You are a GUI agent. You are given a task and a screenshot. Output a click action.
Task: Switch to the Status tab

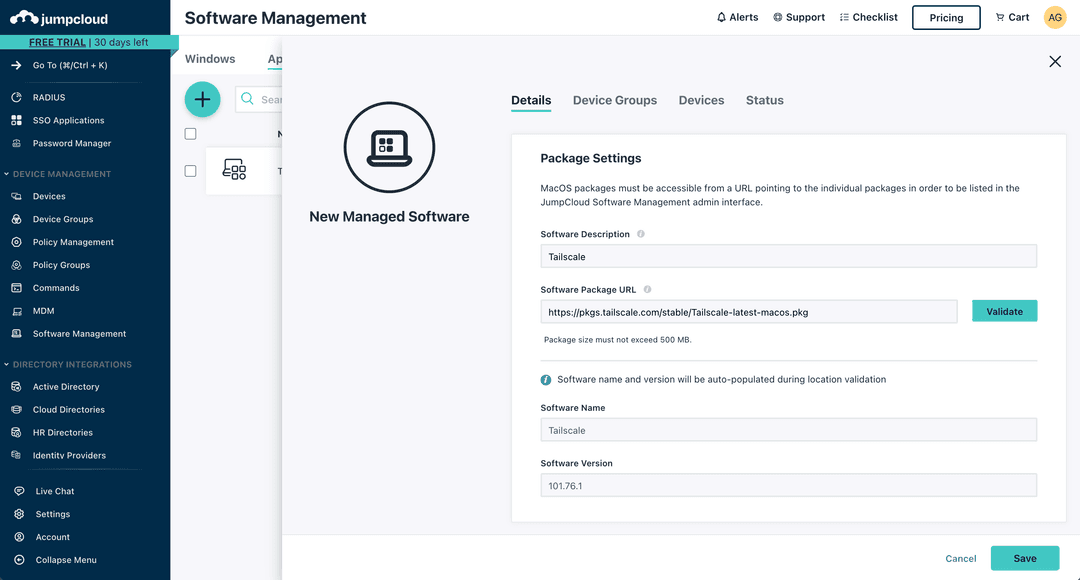point(764,100)
